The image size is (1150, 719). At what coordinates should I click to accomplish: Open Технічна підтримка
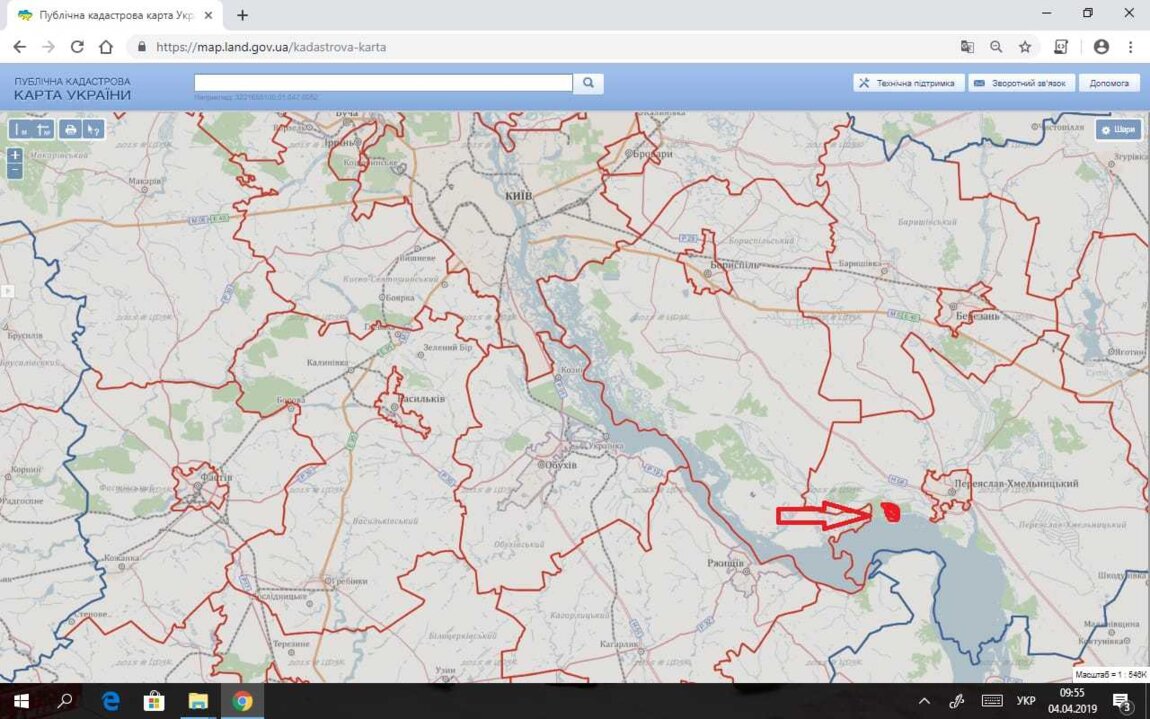[909, 83]
